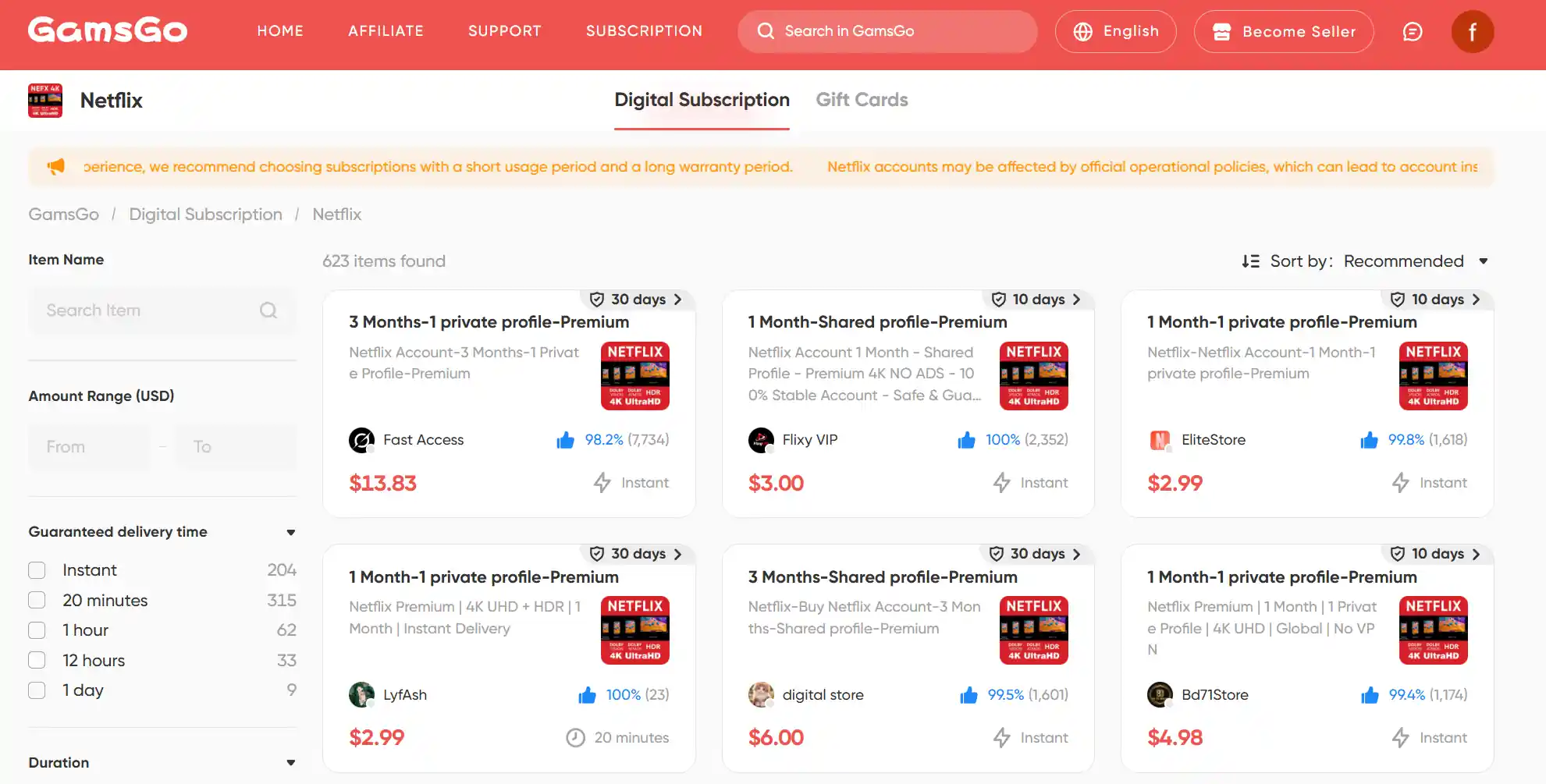This screenshot has width=1546, height=784.
Task: Tick the 1 hour delivery checkbox
Action: point(37,630)
